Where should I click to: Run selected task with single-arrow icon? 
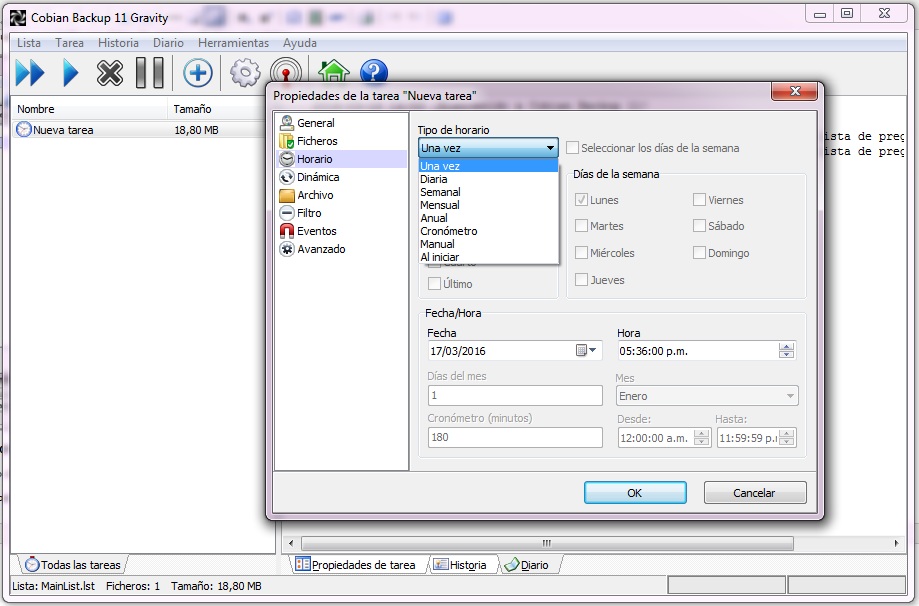pyautogui.click(x=70, y=73)
